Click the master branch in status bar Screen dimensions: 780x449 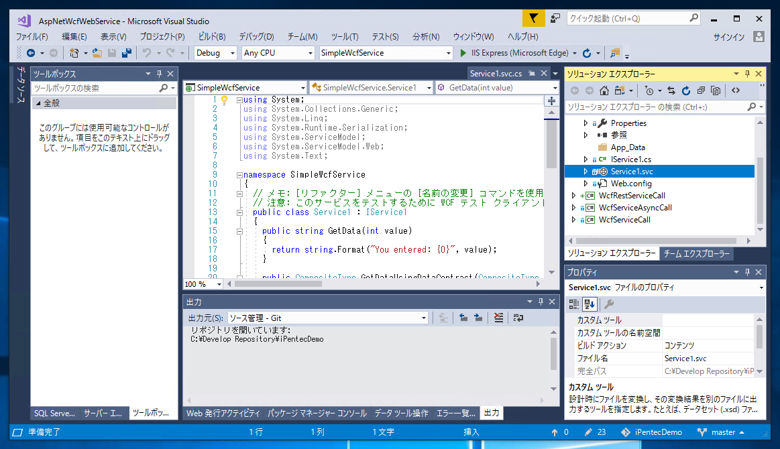click(722, 432)
